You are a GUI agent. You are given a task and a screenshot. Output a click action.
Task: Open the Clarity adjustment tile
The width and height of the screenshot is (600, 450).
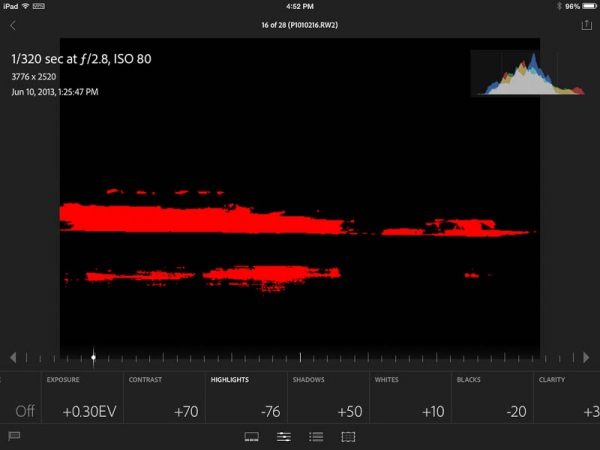point(567,398)
